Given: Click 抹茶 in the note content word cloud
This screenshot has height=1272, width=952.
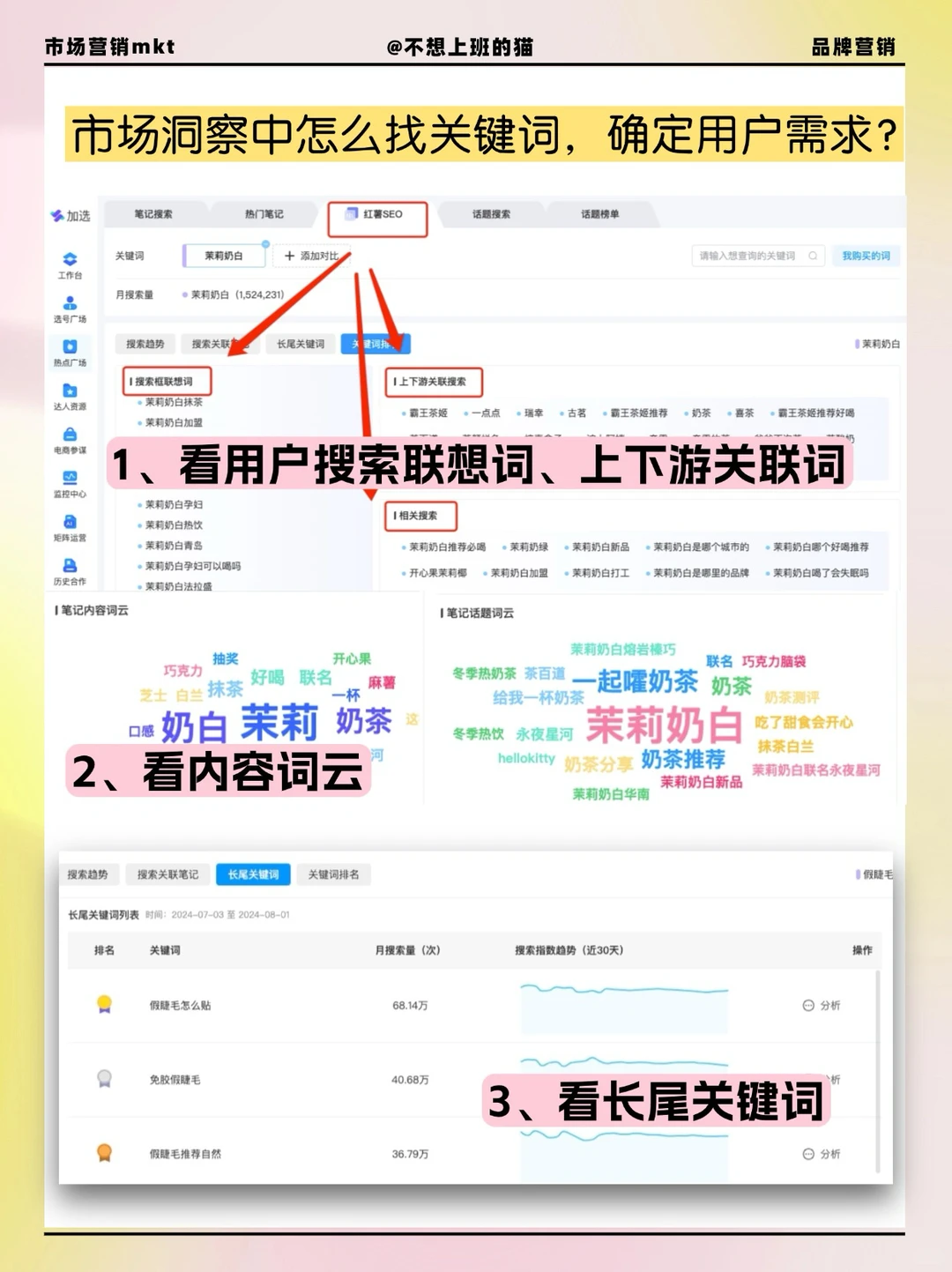Looking at the screenshot, I should 225,688.
